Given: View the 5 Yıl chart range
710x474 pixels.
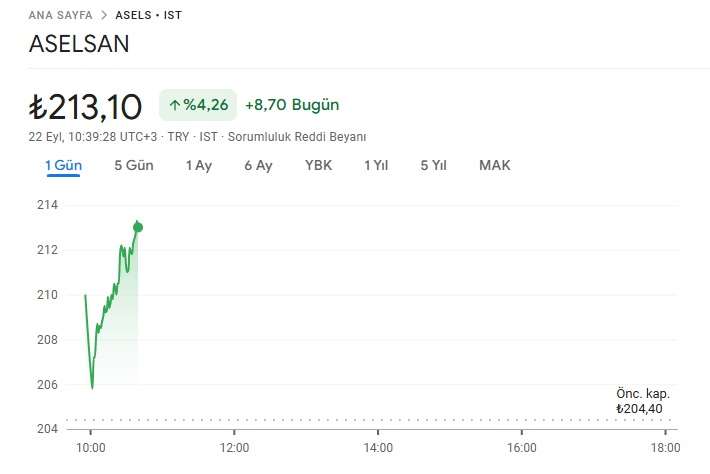Looking at the screenshot, I should (433, 165).
